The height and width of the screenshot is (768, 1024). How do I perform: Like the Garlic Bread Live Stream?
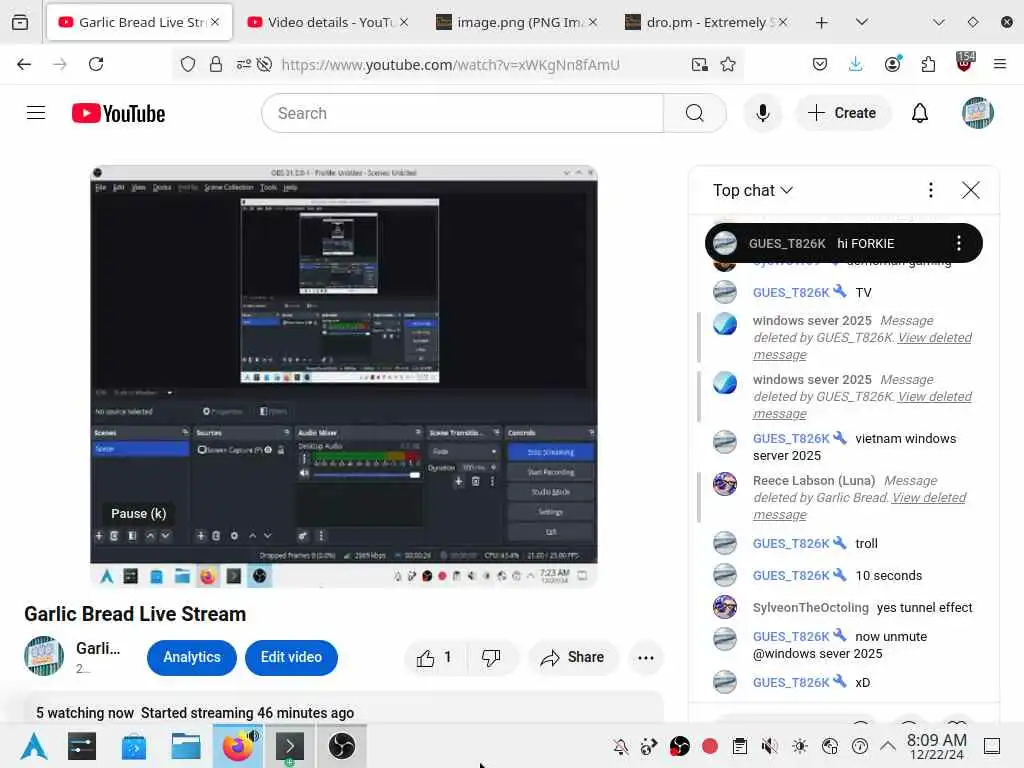(x=434, y=658)
